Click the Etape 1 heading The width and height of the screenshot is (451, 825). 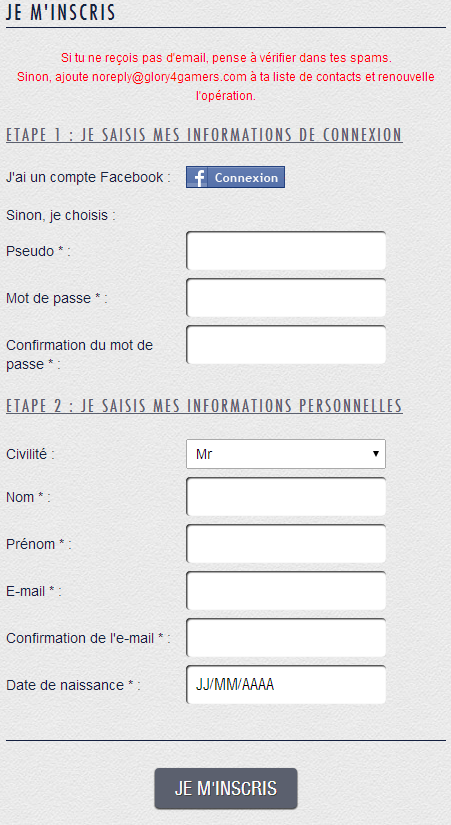click(204, 135)
